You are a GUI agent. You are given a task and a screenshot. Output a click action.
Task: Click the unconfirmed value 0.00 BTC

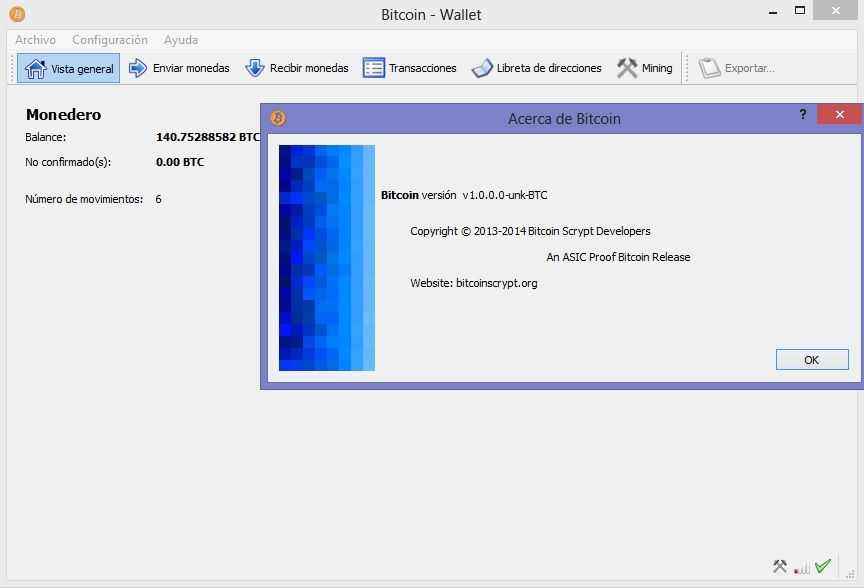[x=180, y=162]
